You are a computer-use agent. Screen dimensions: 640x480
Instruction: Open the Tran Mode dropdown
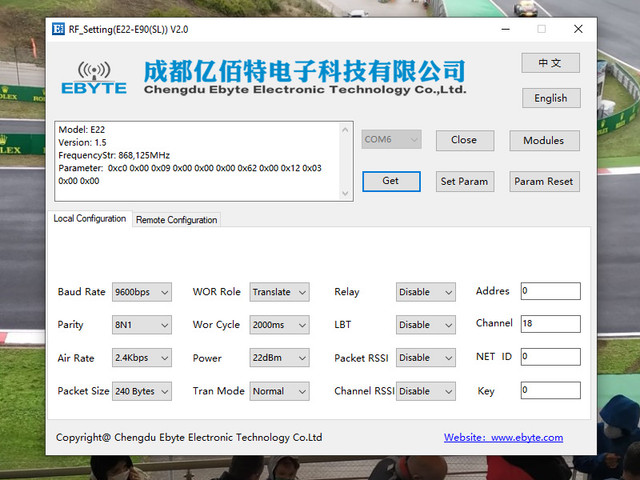tap(279, 391)
